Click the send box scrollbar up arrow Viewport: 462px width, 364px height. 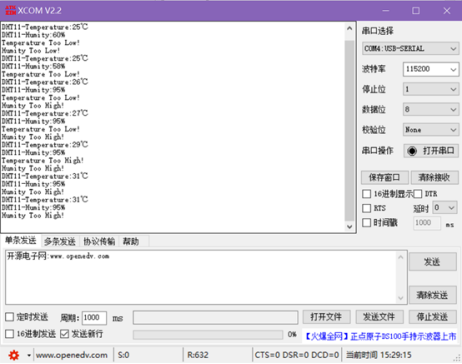click(401, 257)
